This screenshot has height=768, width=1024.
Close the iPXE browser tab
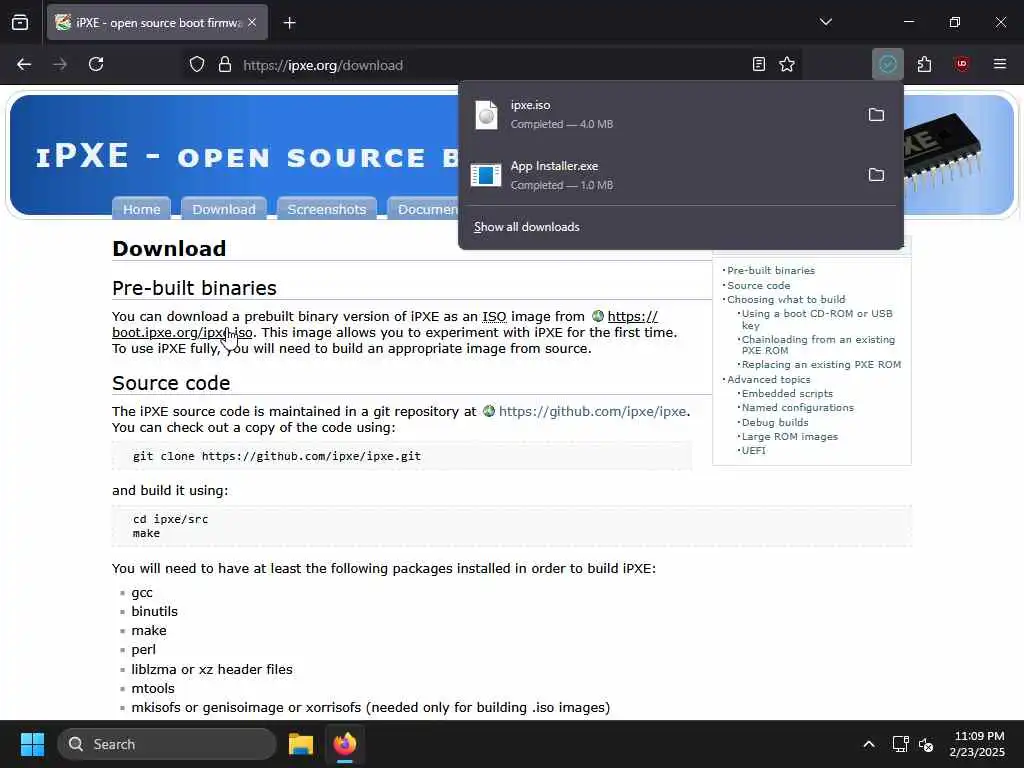point(252,23)
